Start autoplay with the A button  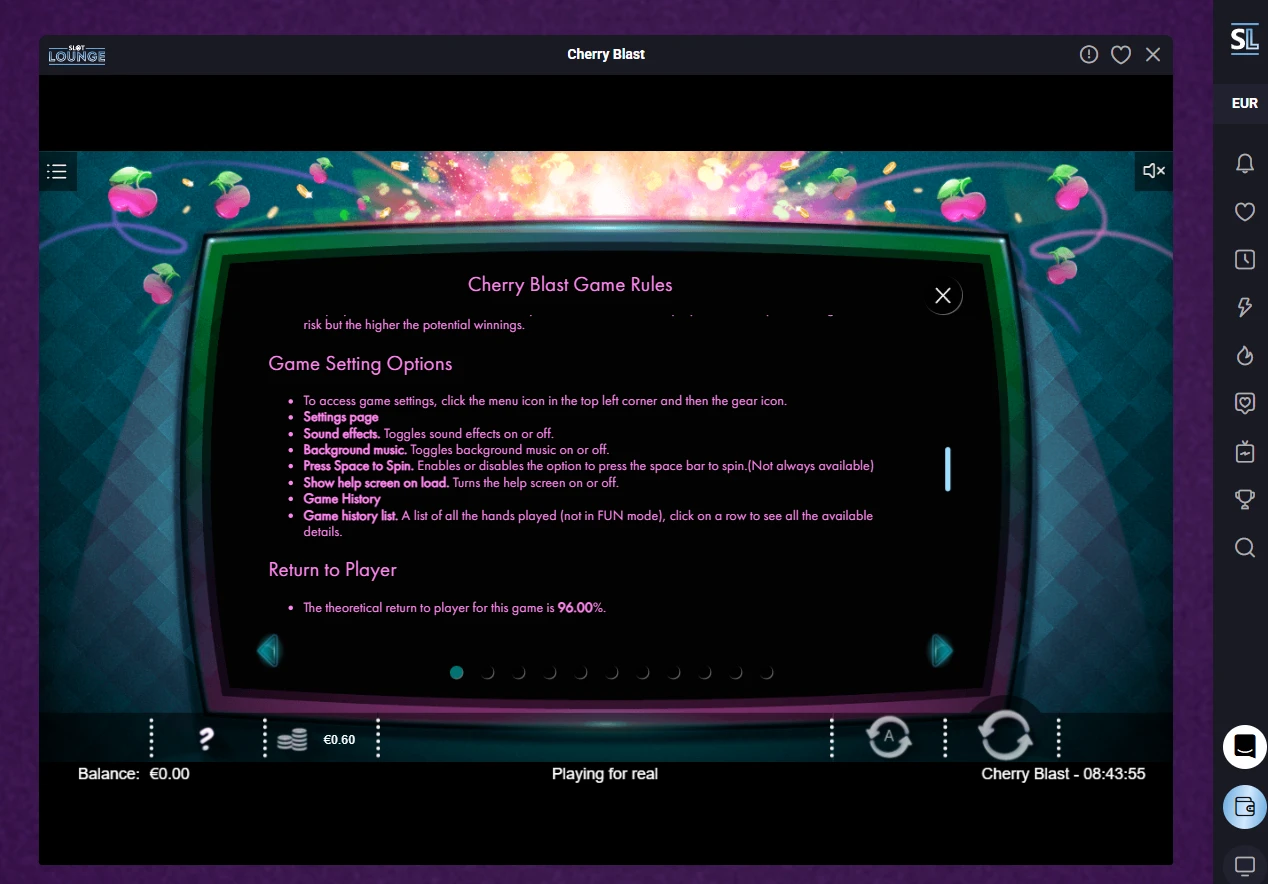888,738
